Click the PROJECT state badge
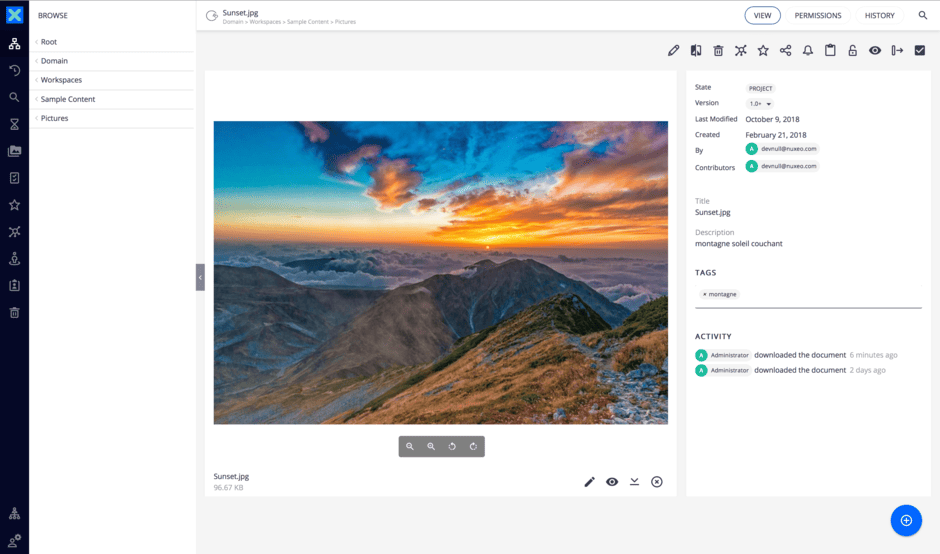 (760, 88)
